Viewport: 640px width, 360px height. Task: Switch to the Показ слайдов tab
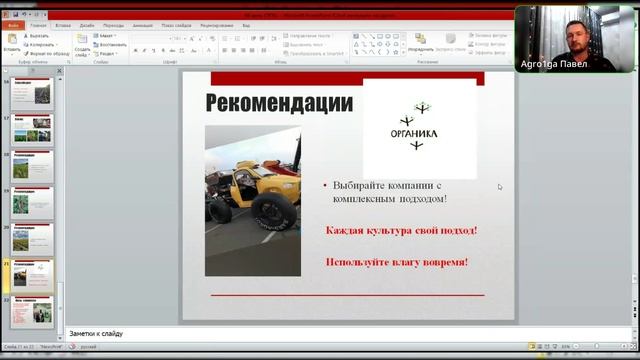(176, 25)
